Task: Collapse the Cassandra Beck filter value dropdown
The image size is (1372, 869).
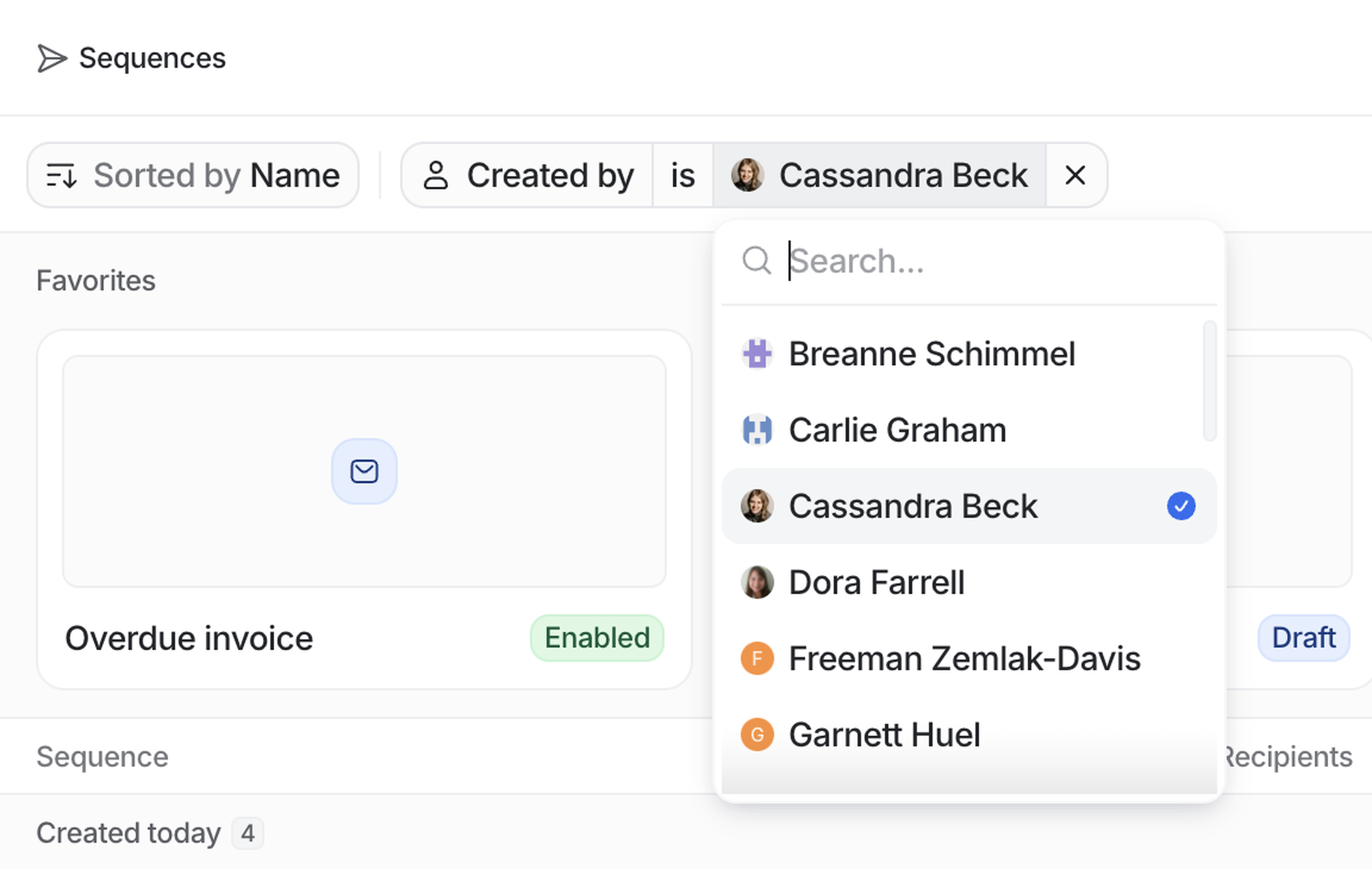Action: click(x=880, y=175)
